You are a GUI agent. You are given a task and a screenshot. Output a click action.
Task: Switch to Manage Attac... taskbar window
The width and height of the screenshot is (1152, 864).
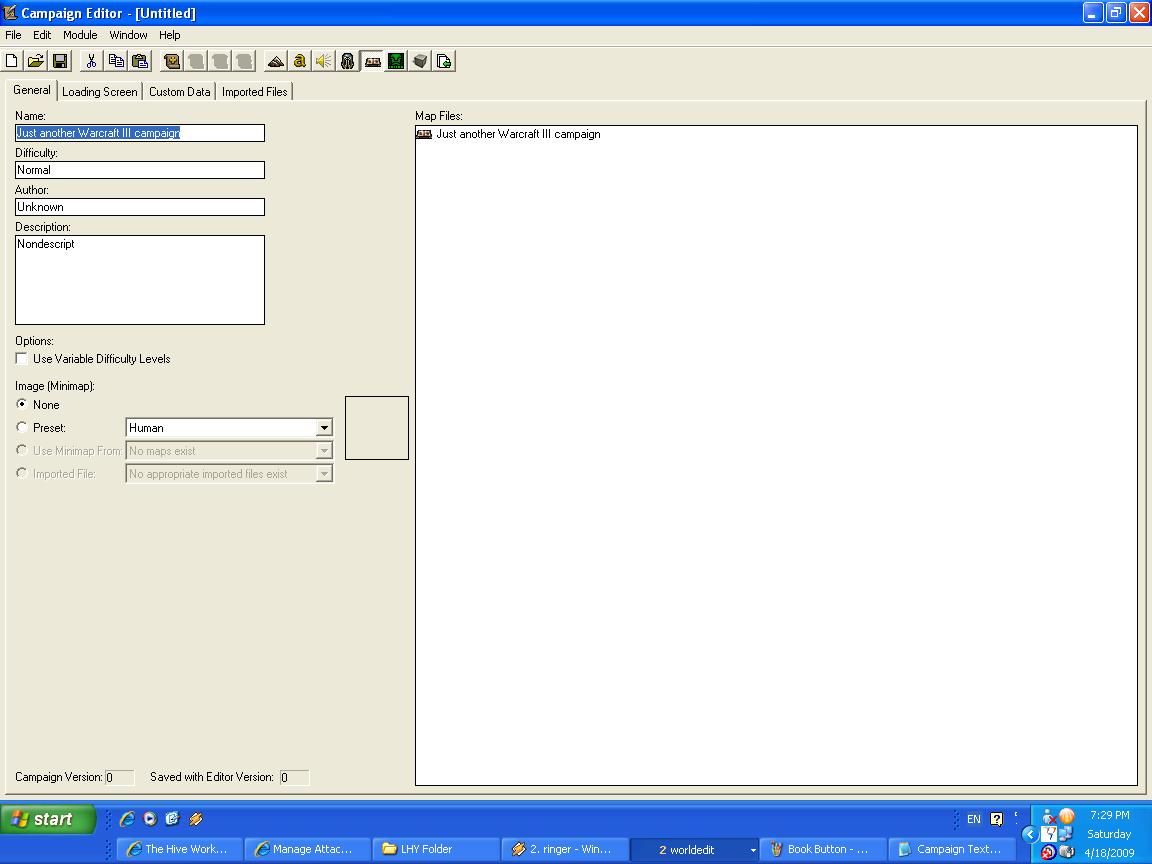click(307, 849)
